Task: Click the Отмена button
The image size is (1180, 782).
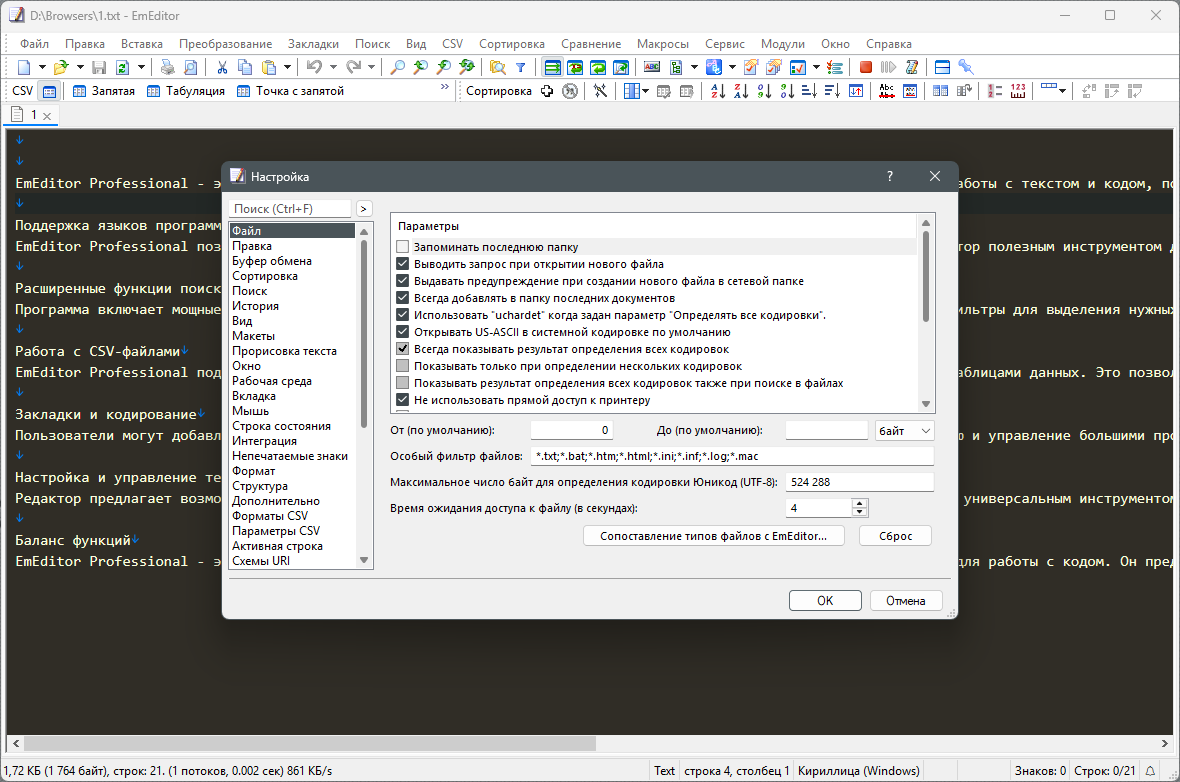Action: (x=905, y=601)
